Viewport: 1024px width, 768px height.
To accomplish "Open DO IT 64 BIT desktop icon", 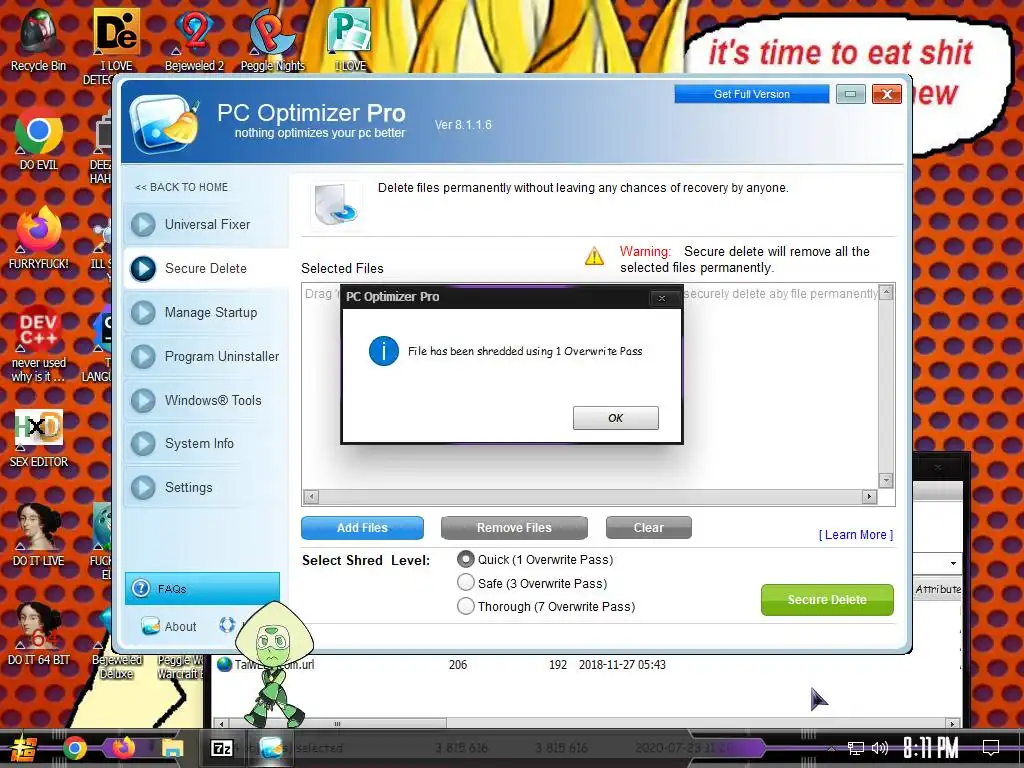I will (x=39, y=633).
